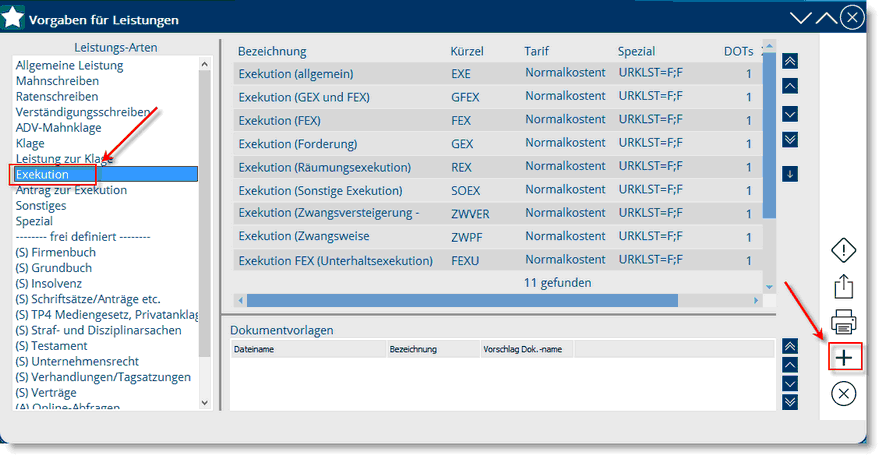879x456 pixels.
Task: Select row Exekution (Räumungsexekution)
Action: coord(498,167)
